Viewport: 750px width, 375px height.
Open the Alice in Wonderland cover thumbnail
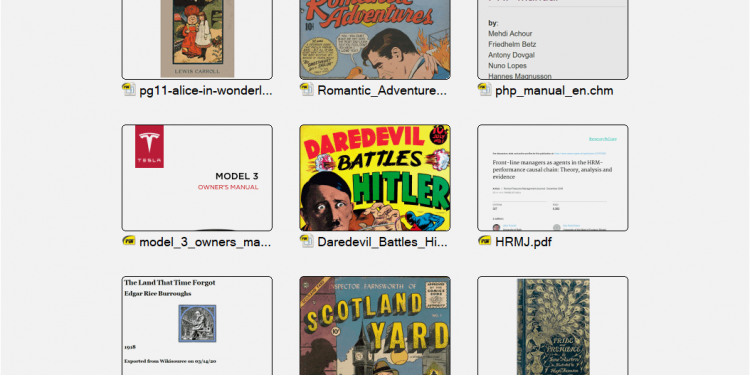(197, 39)
